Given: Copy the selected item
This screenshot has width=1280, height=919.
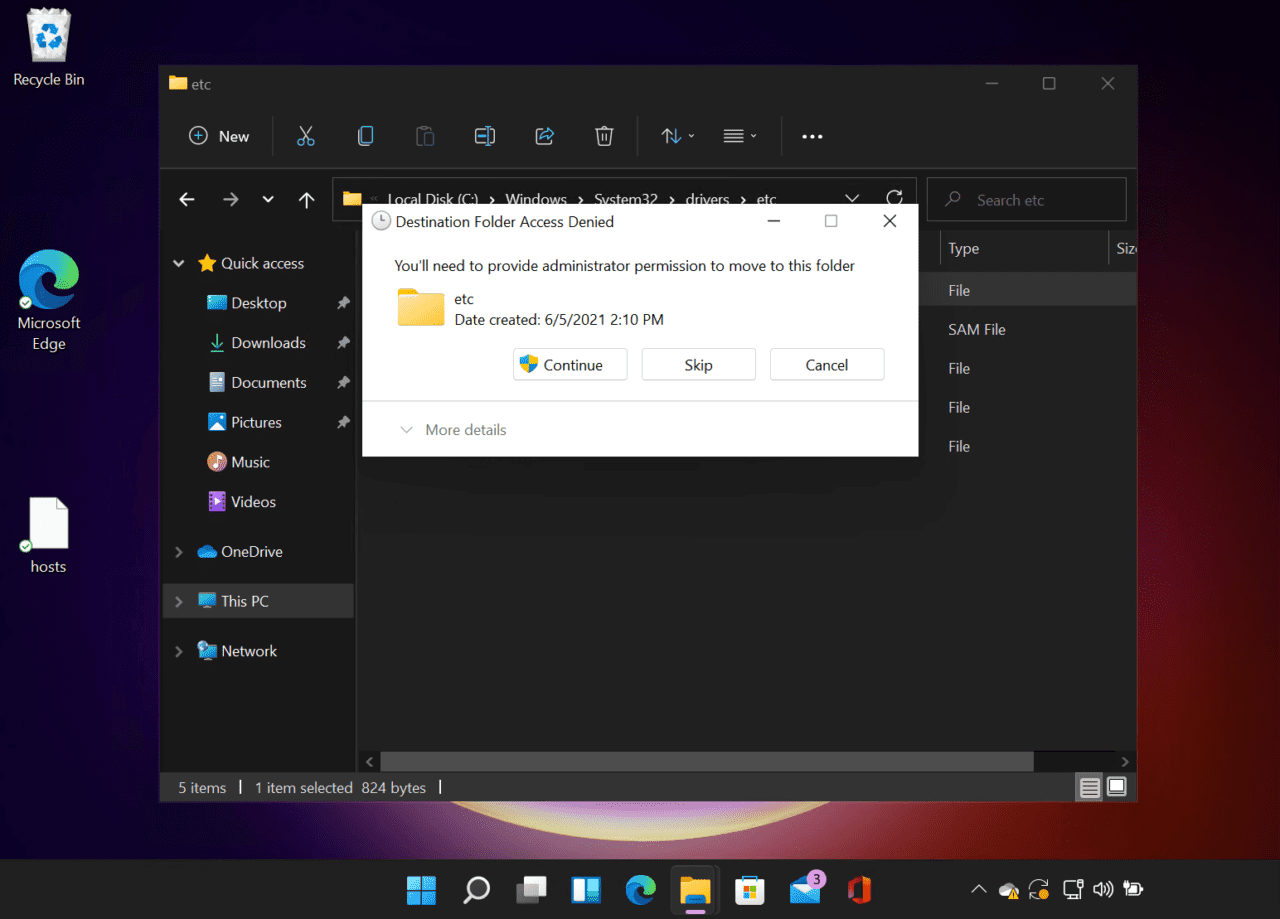Looking at the screenshot, I should click(365, 136).
